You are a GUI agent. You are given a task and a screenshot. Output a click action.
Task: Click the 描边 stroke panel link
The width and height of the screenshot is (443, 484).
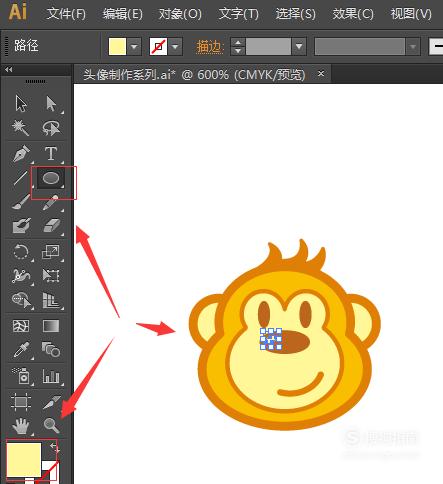tap(210, 47)
